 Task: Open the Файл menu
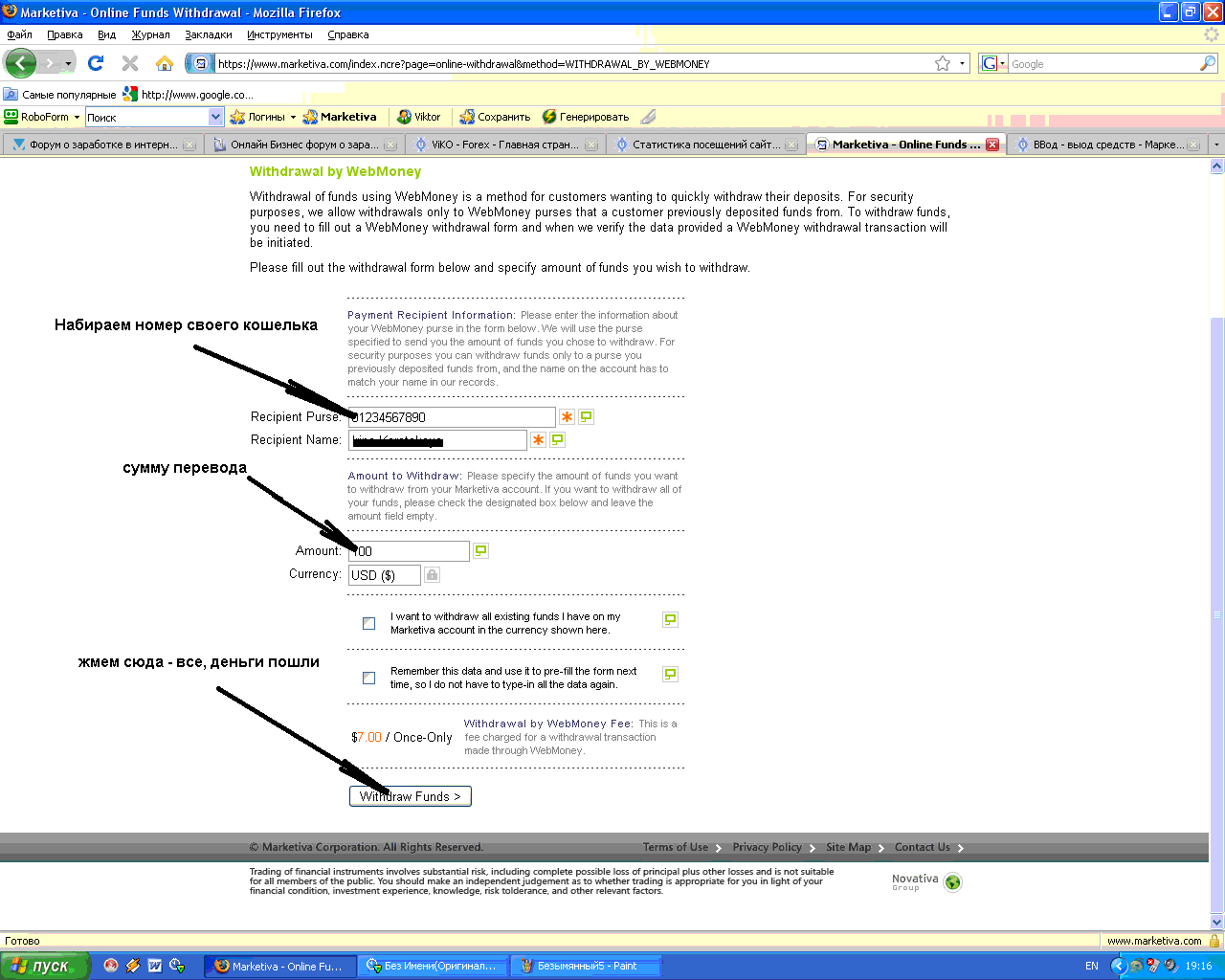coord(19,34)
